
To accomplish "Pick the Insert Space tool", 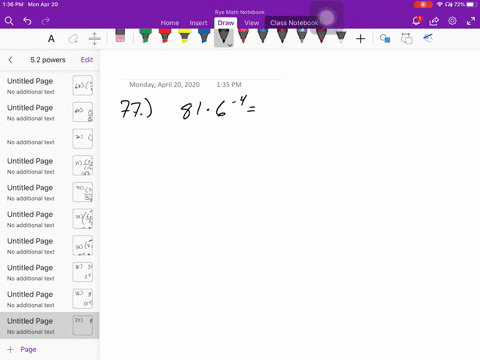I will 95,39.
